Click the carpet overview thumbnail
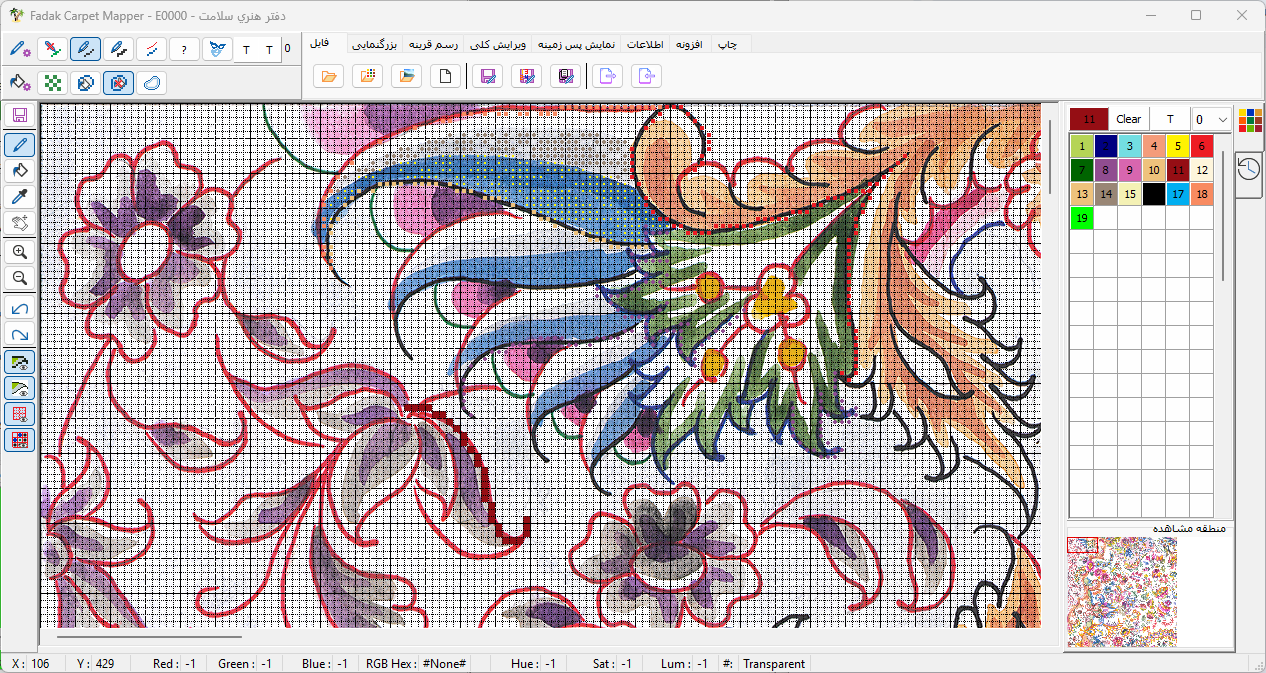The height and width of the screenshot is (673, 1266). coord(1122,591)
